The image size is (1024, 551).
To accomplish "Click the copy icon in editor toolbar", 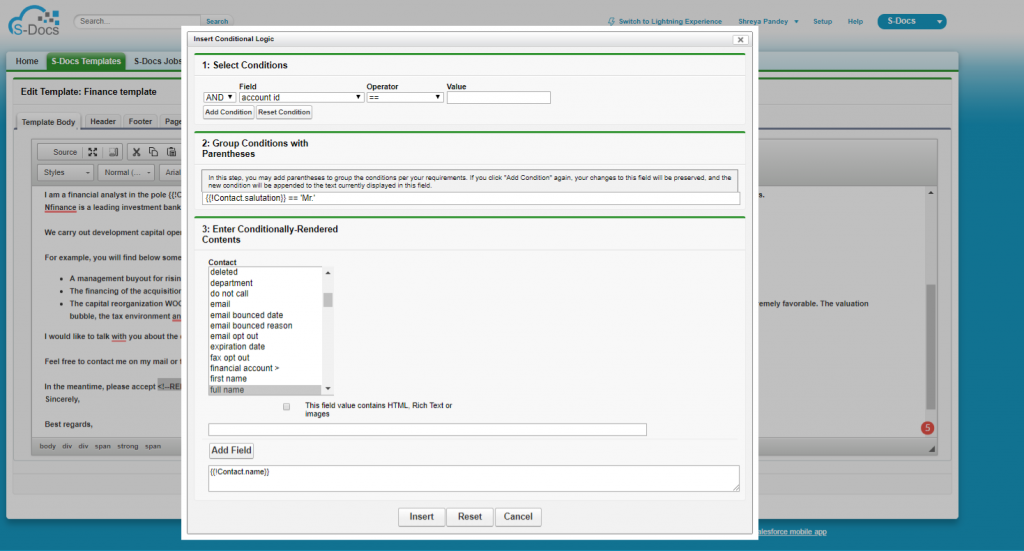I will tap(153, 152).
